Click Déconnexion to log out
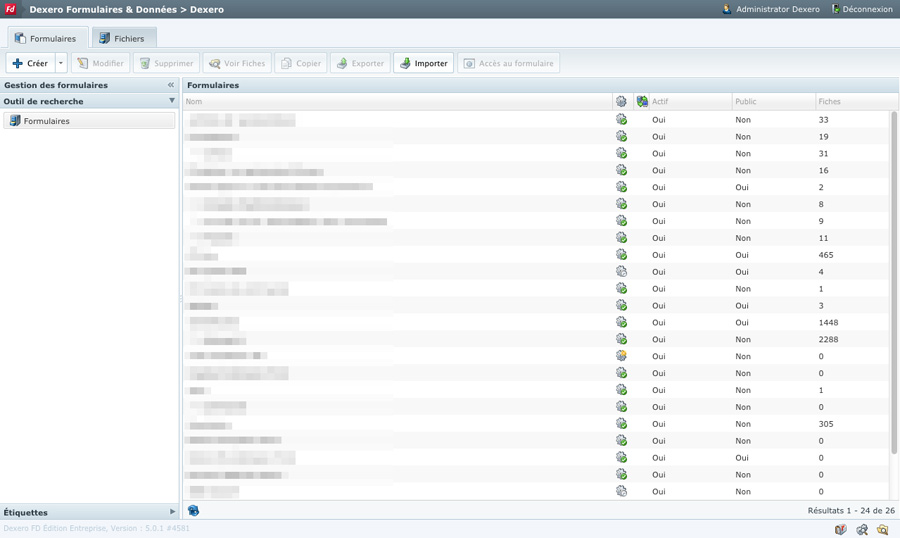This screenshot has width=900, height=538. [x=862, y=9]
